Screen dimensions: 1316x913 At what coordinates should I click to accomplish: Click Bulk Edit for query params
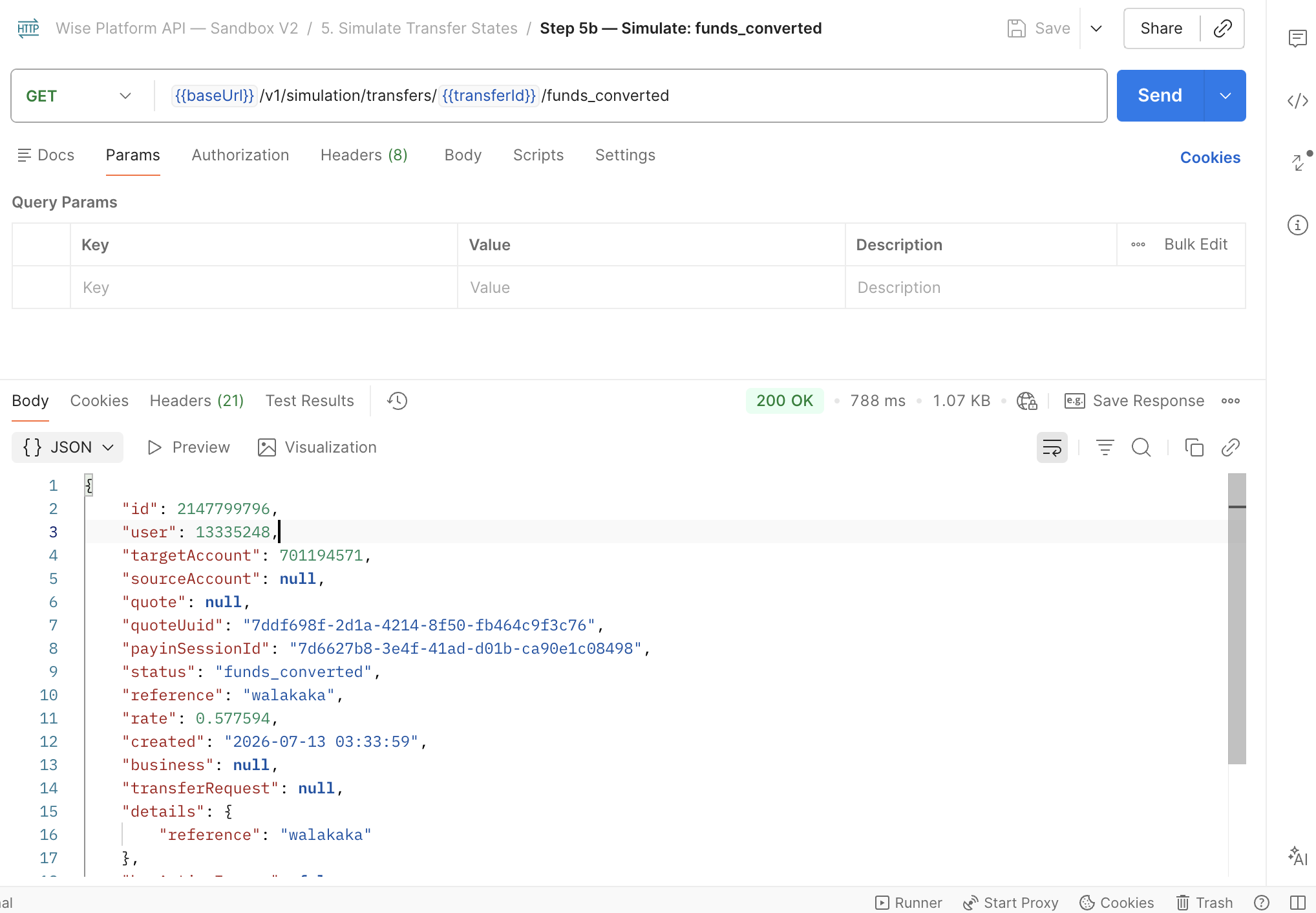point(1196,244)
